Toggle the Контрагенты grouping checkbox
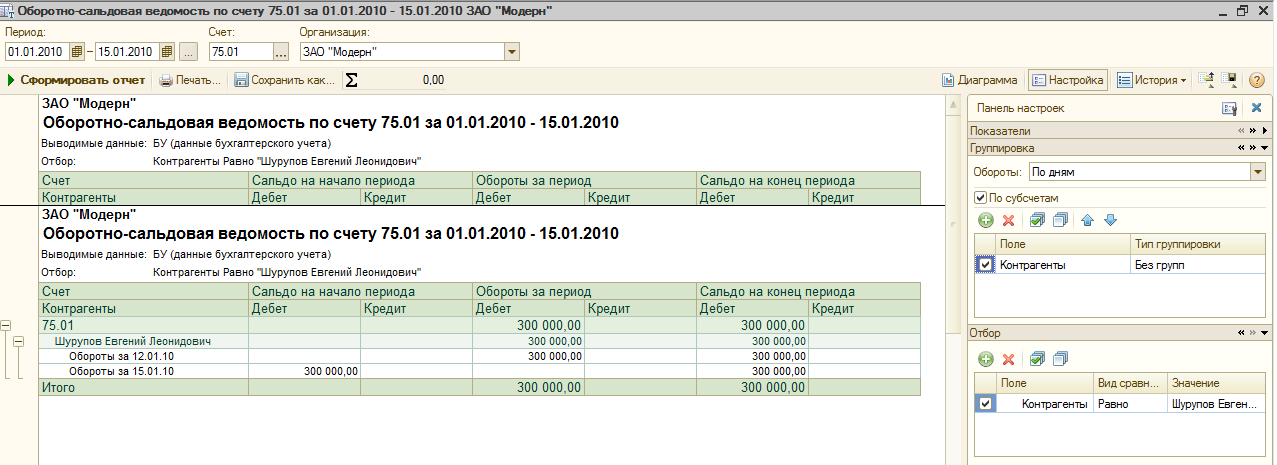 (986, 264)
